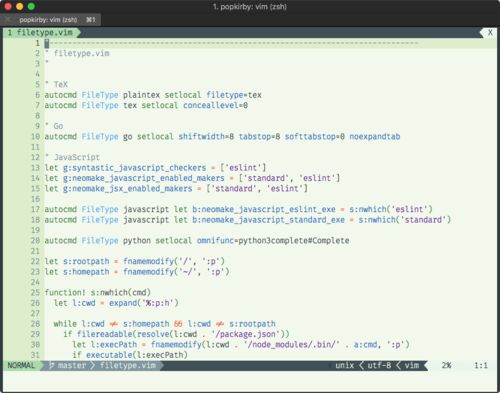Screen dimensions: 500x393
Task: Click 'softtabstop=0' on line 10
Action: click(x=315, y=136)
